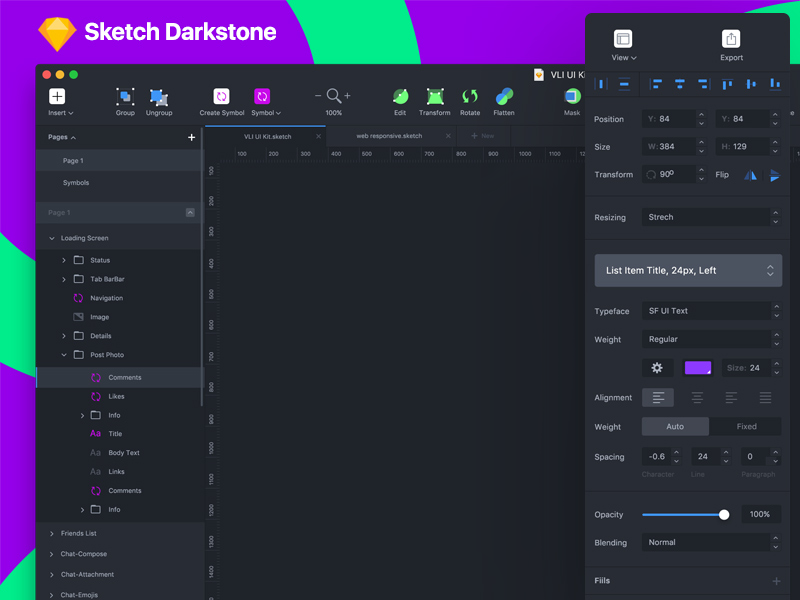
Task: Click the purple text color swatch
Action: click(x=697, y=368)
